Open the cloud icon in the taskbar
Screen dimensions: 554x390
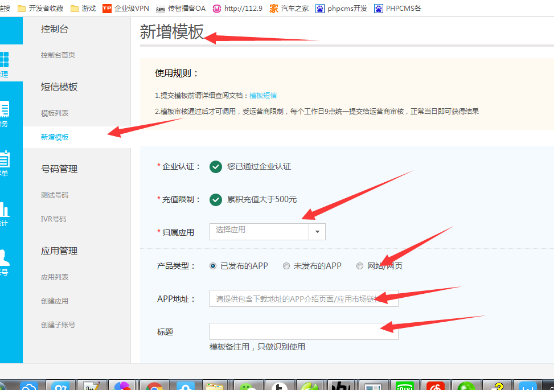[29, 386]
